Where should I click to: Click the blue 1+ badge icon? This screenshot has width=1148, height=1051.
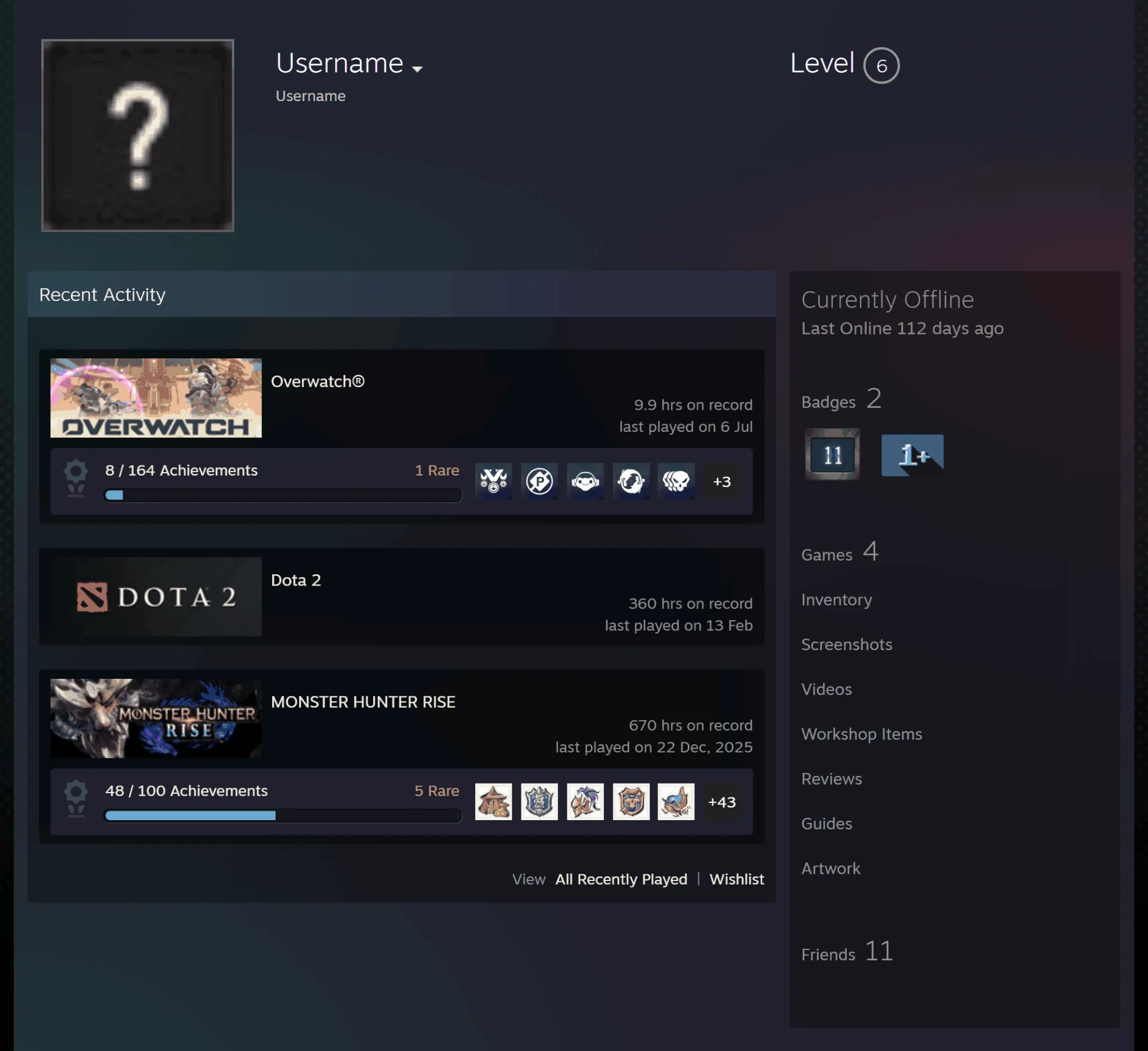point(912,455)
